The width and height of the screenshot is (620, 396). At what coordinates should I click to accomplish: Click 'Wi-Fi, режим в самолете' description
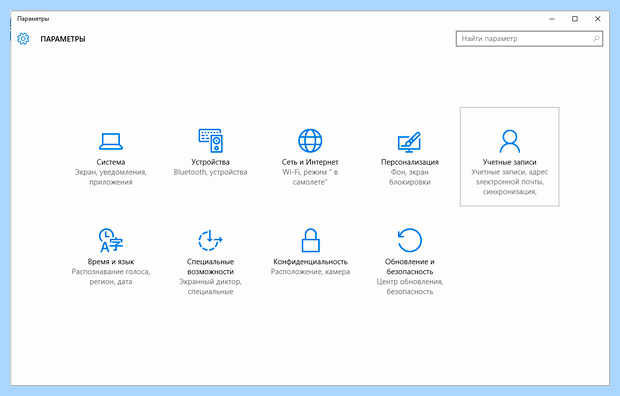click(310, 177)
